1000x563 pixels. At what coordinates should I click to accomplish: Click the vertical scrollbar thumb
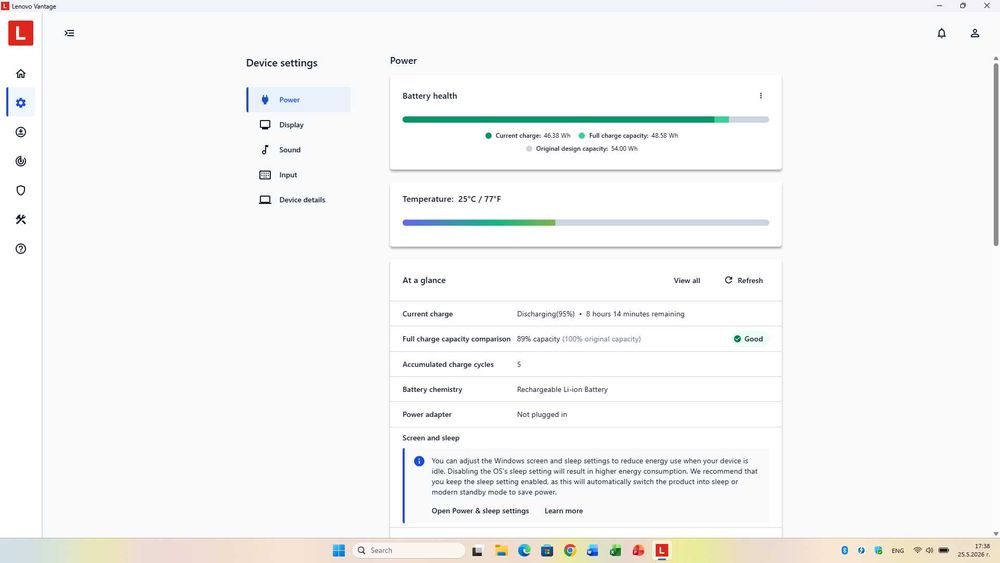pyautogui.click(x=996, y=153)
